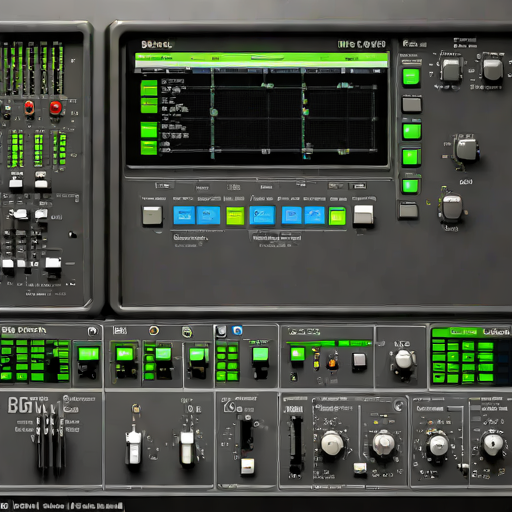Toggle the gray square button between green buttons
Viewport: 512px width, 512px height.
[x=412, y=105]
